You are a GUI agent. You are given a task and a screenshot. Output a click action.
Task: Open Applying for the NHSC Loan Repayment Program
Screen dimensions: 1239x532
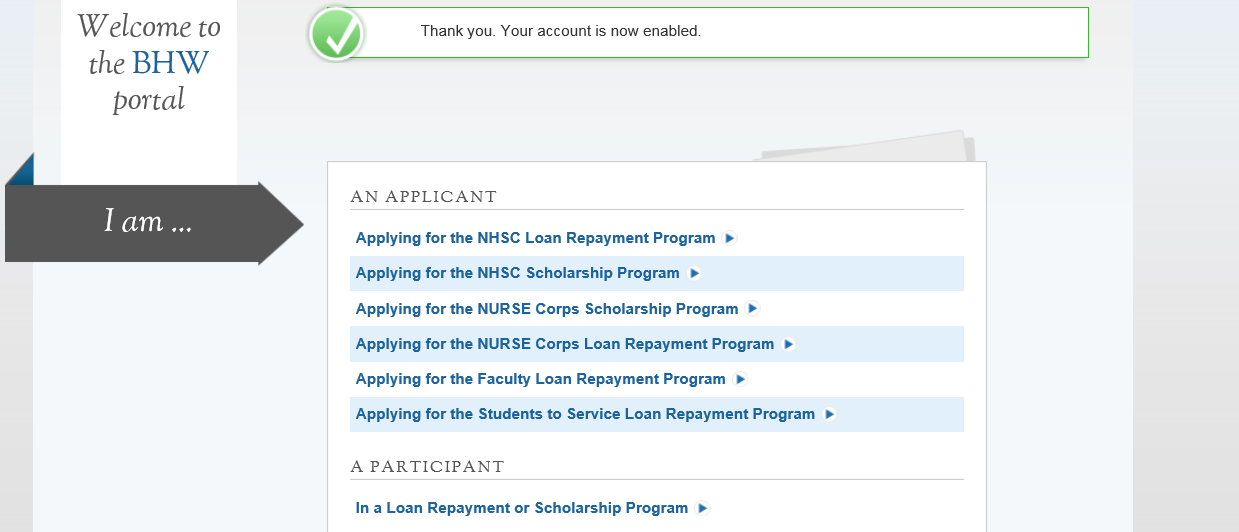pyautogui.click(x=535, y=238)
